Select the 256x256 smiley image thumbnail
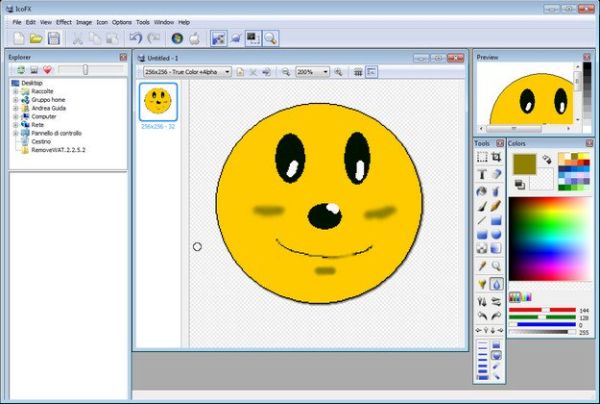The height and width of the screenshot is (404, 600). pos(157,100)
